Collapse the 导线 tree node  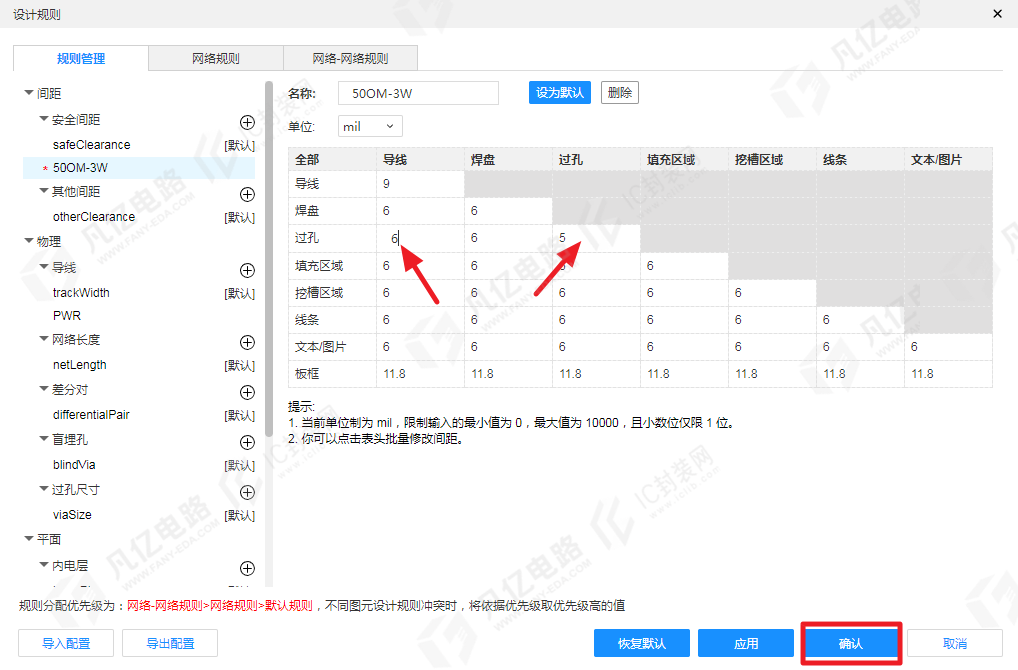[43, 267]
